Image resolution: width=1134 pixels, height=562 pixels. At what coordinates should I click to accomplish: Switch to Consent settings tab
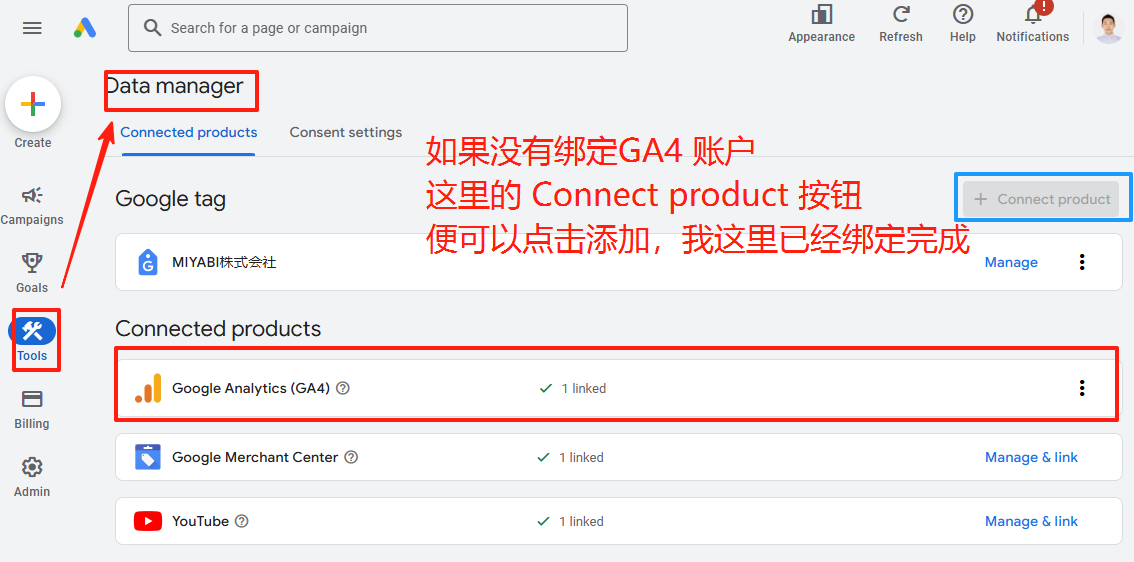346,132
